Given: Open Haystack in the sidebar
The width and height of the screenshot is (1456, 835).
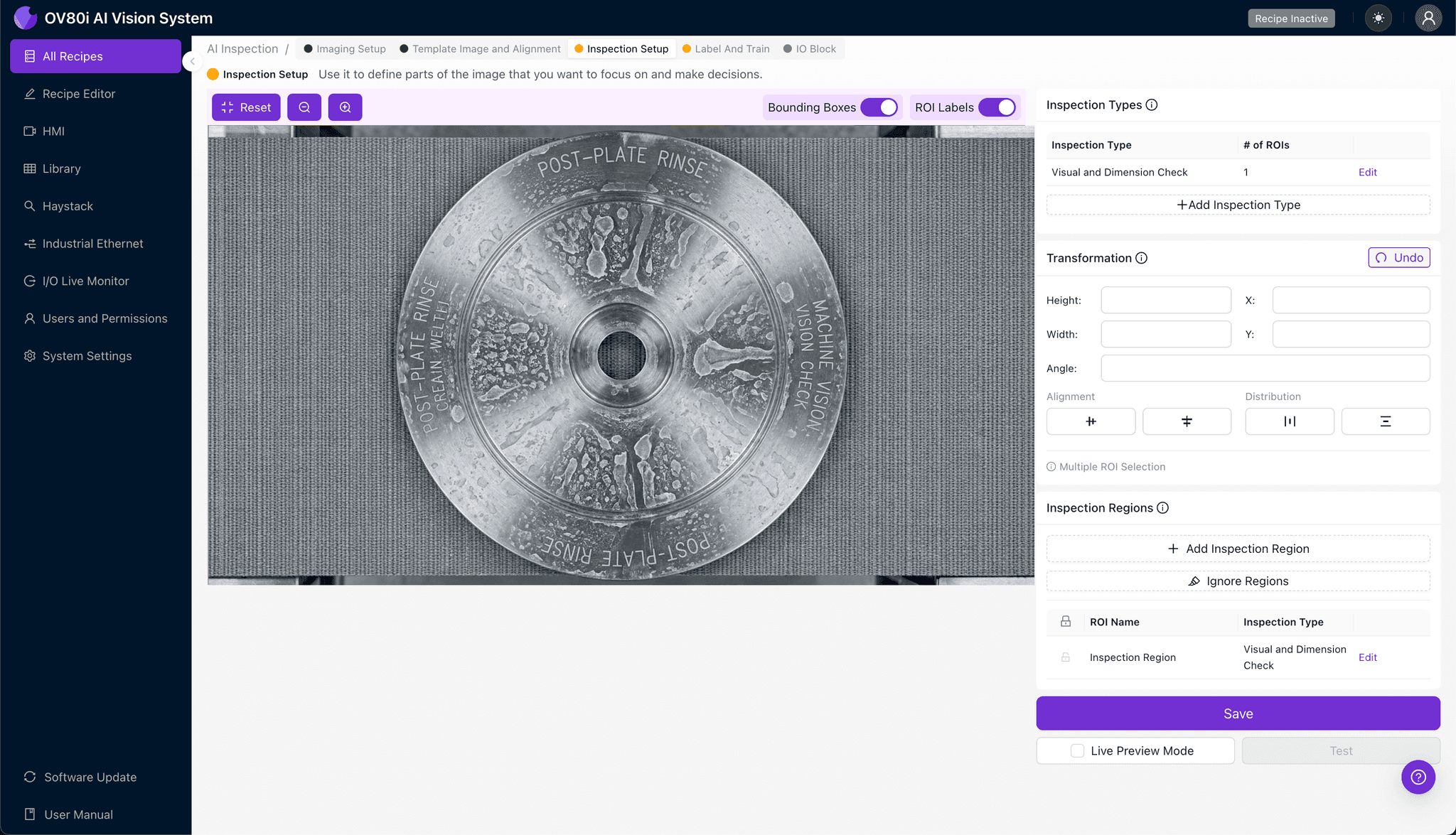Looking at the screenshot, I should pos(68,206).
